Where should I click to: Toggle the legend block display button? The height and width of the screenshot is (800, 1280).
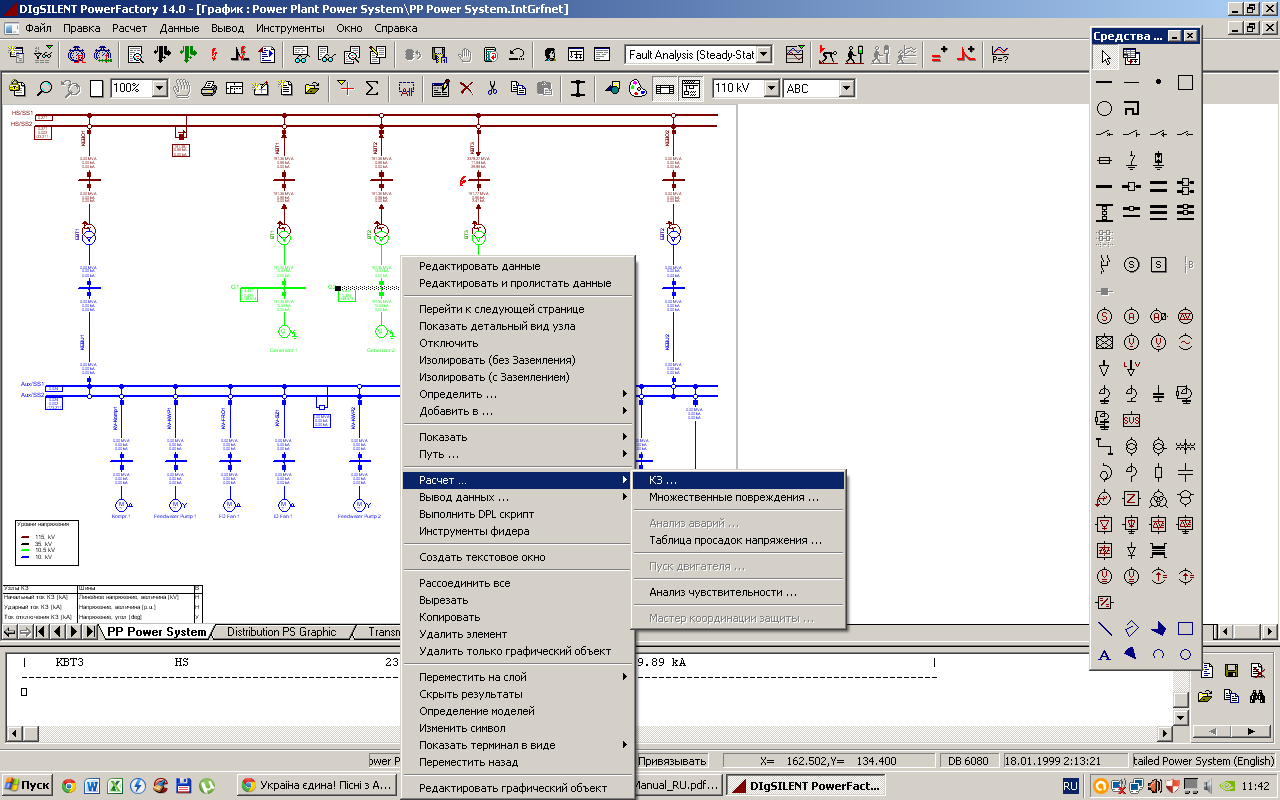coord(690,88)
